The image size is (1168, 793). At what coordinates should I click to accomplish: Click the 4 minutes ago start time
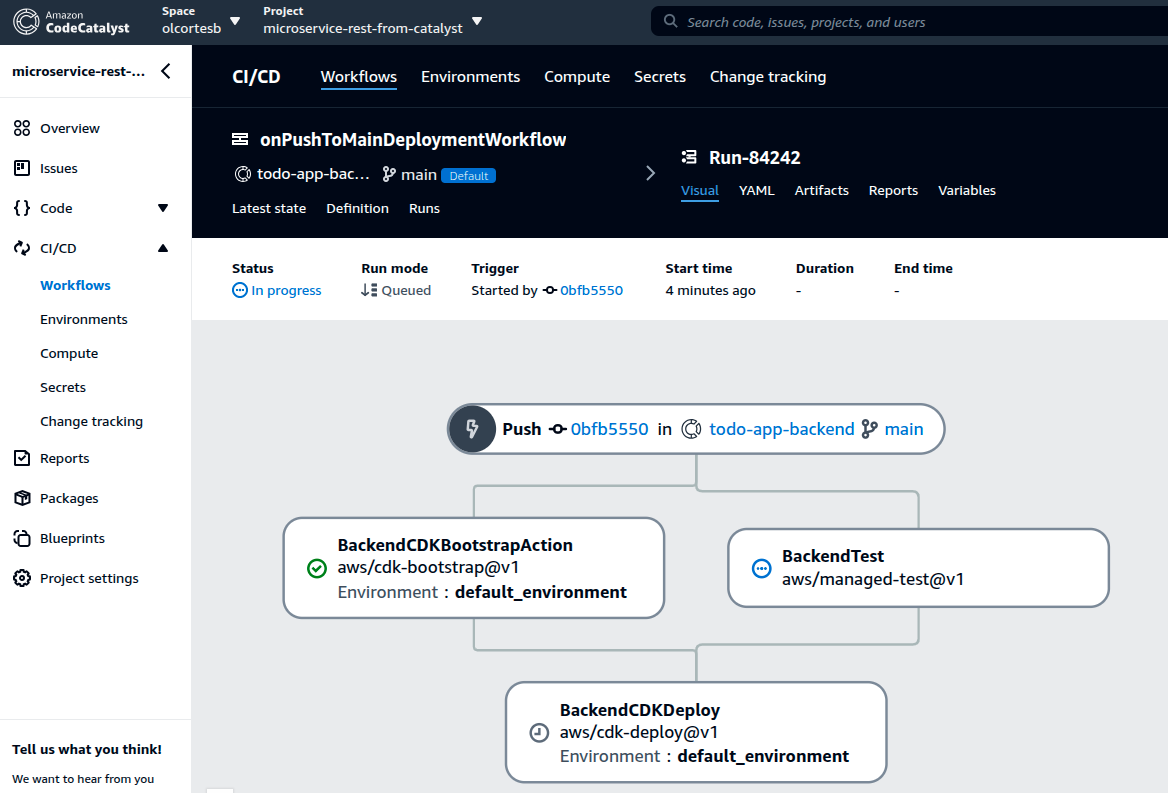point(710,290)
